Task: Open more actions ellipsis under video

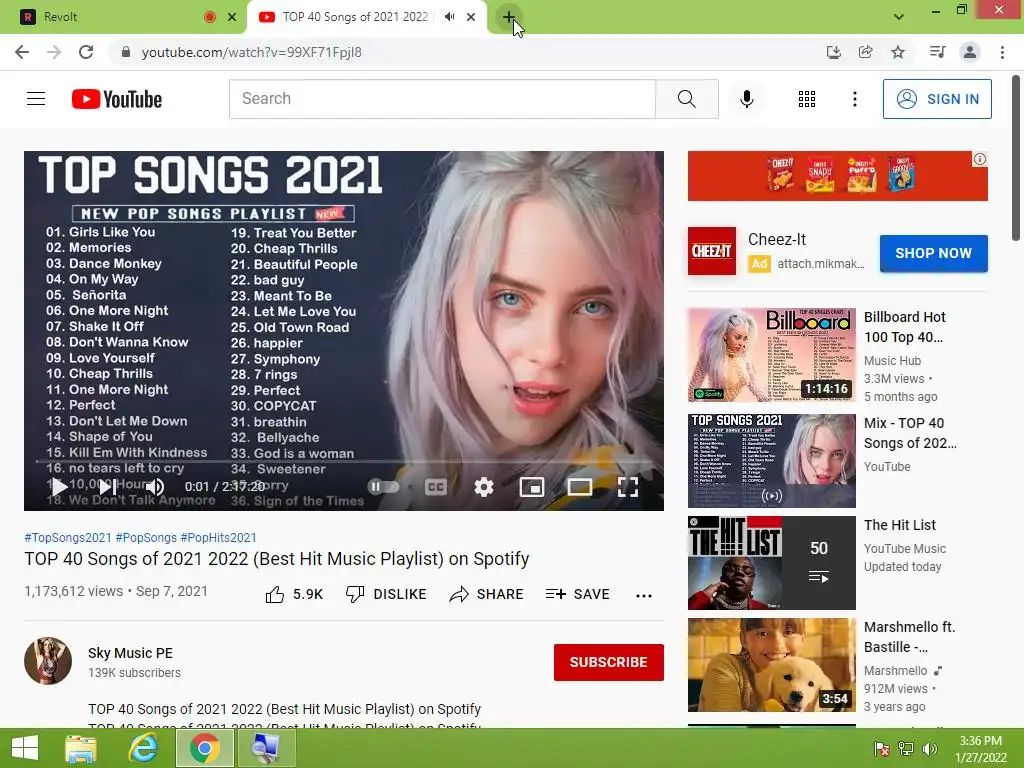Action: [x=644, y=595]
